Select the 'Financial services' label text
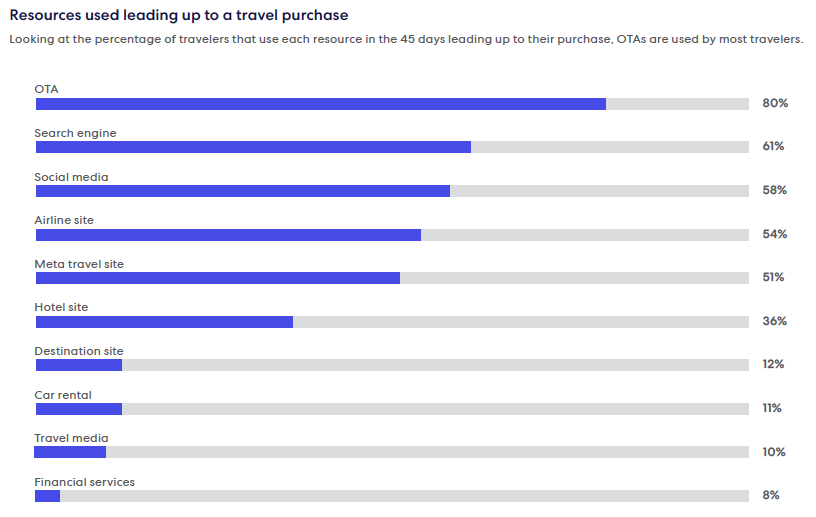Image resolution: width=816 pixels, height=517 pixels. point(84,482)
